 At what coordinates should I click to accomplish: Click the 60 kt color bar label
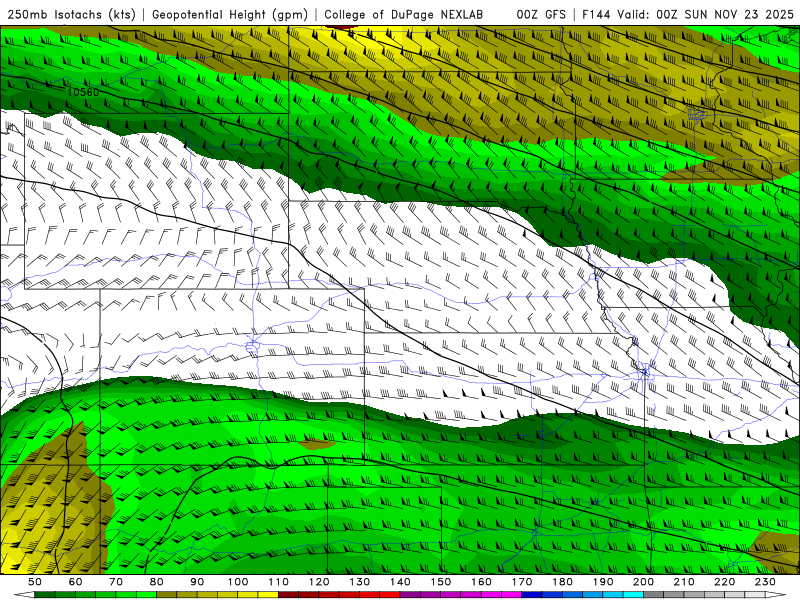tap(76, 582)
